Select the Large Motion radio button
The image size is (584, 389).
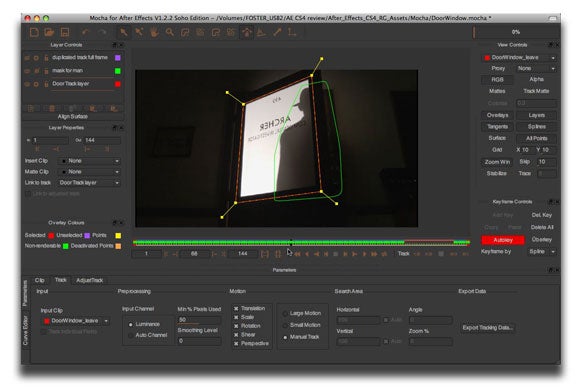tap(285, 313)
